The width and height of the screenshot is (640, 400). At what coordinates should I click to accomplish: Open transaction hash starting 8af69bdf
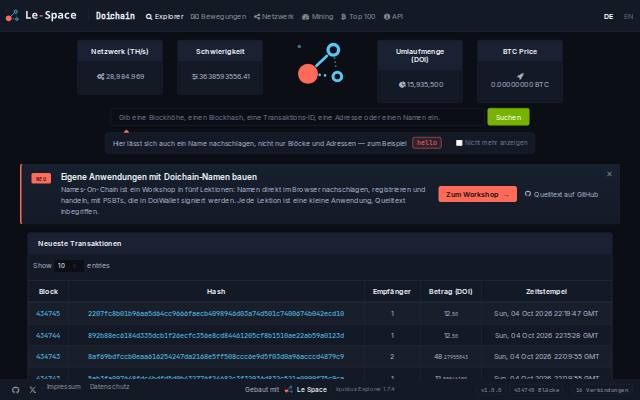coord(216,356)
